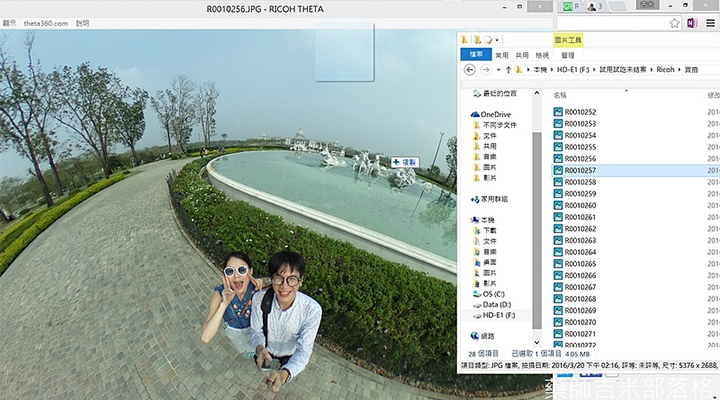Select the R0010263 image file icon
The width and height of the screenshot is (720, 400).
[x=558, y=240]
